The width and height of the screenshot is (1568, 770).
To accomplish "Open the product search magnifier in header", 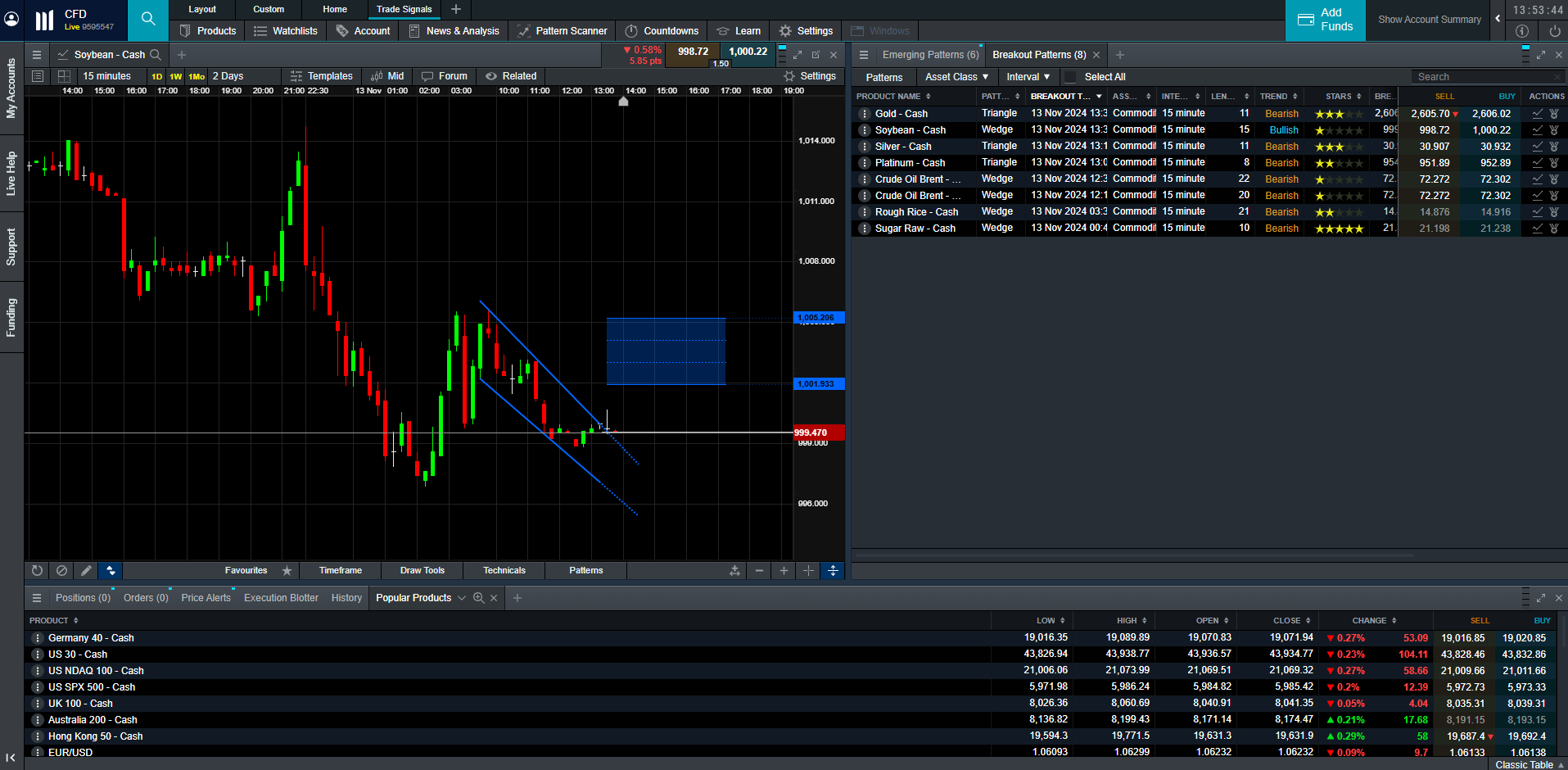I will 148,20.
